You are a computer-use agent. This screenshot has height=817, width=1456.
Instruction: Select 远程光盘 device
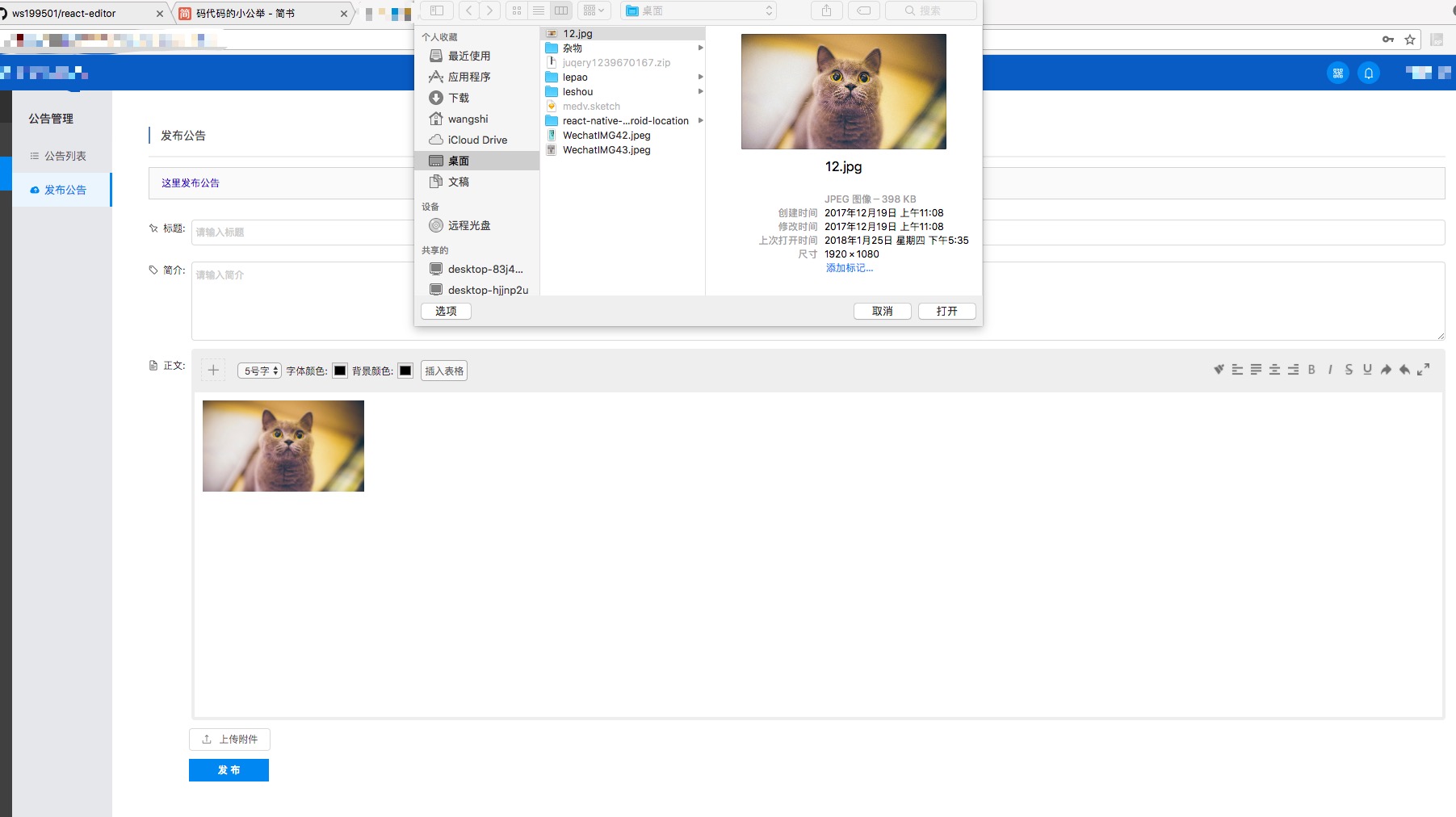click(x=476, y=225)
